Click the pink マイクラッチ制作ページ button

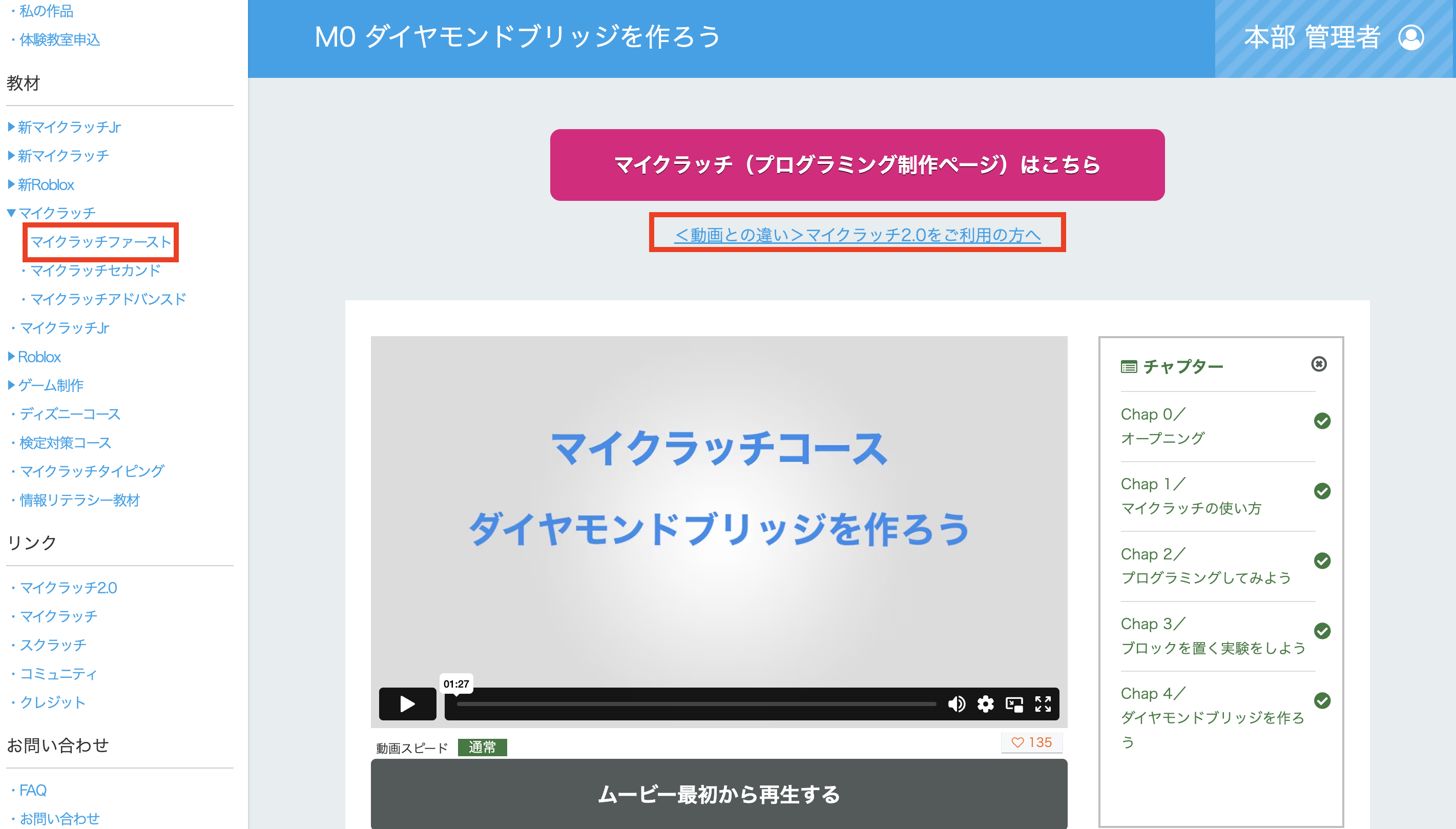[x=857, y=164]
